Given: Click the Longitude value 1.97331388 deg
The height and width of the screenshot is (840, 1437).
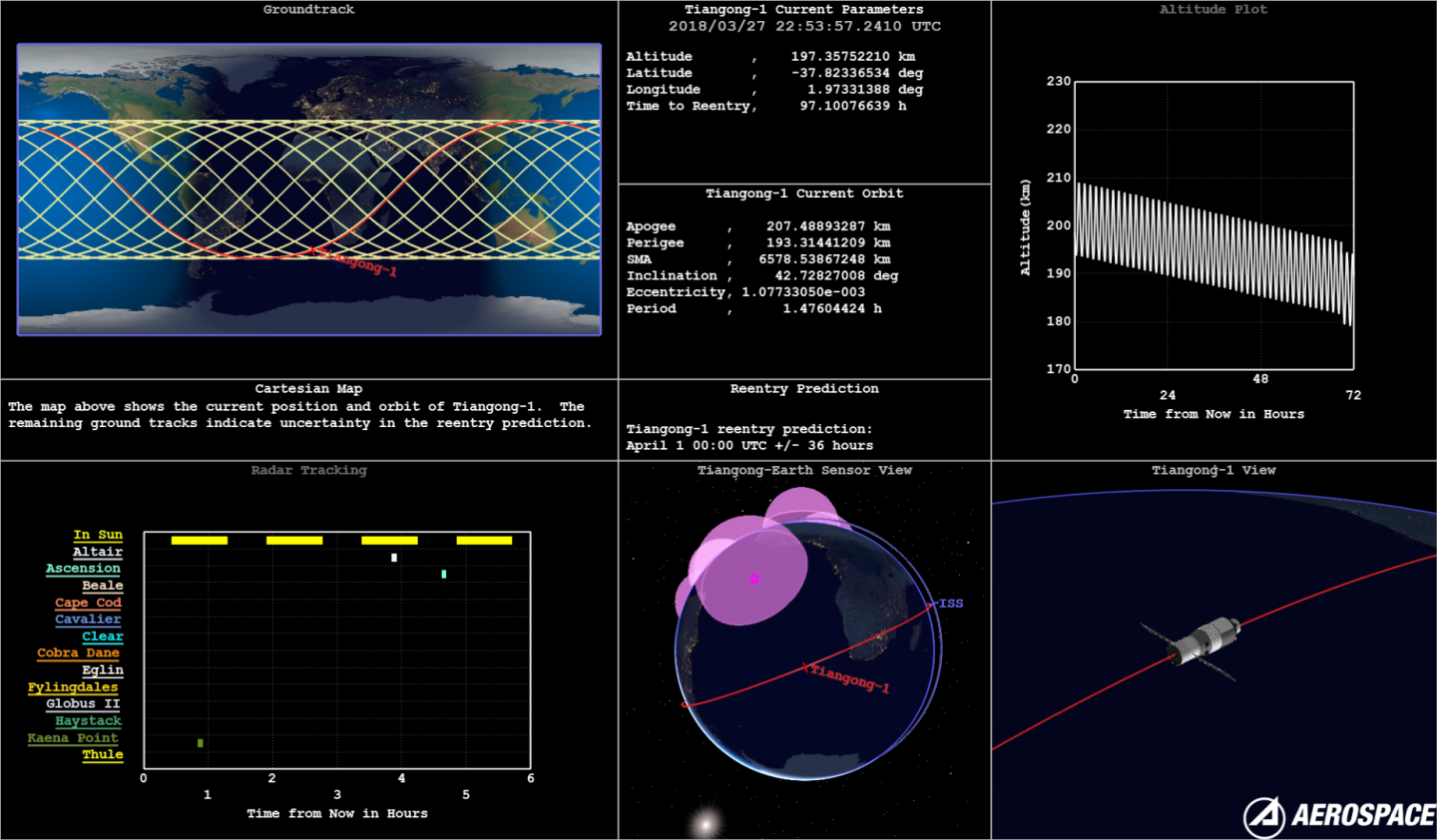Looking at the screenshot, I should pos(865,90).
